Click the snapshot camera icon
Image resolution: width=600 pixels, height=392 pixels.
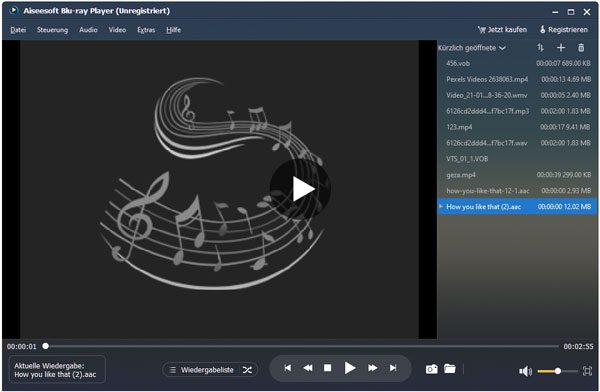pos(432,369)
